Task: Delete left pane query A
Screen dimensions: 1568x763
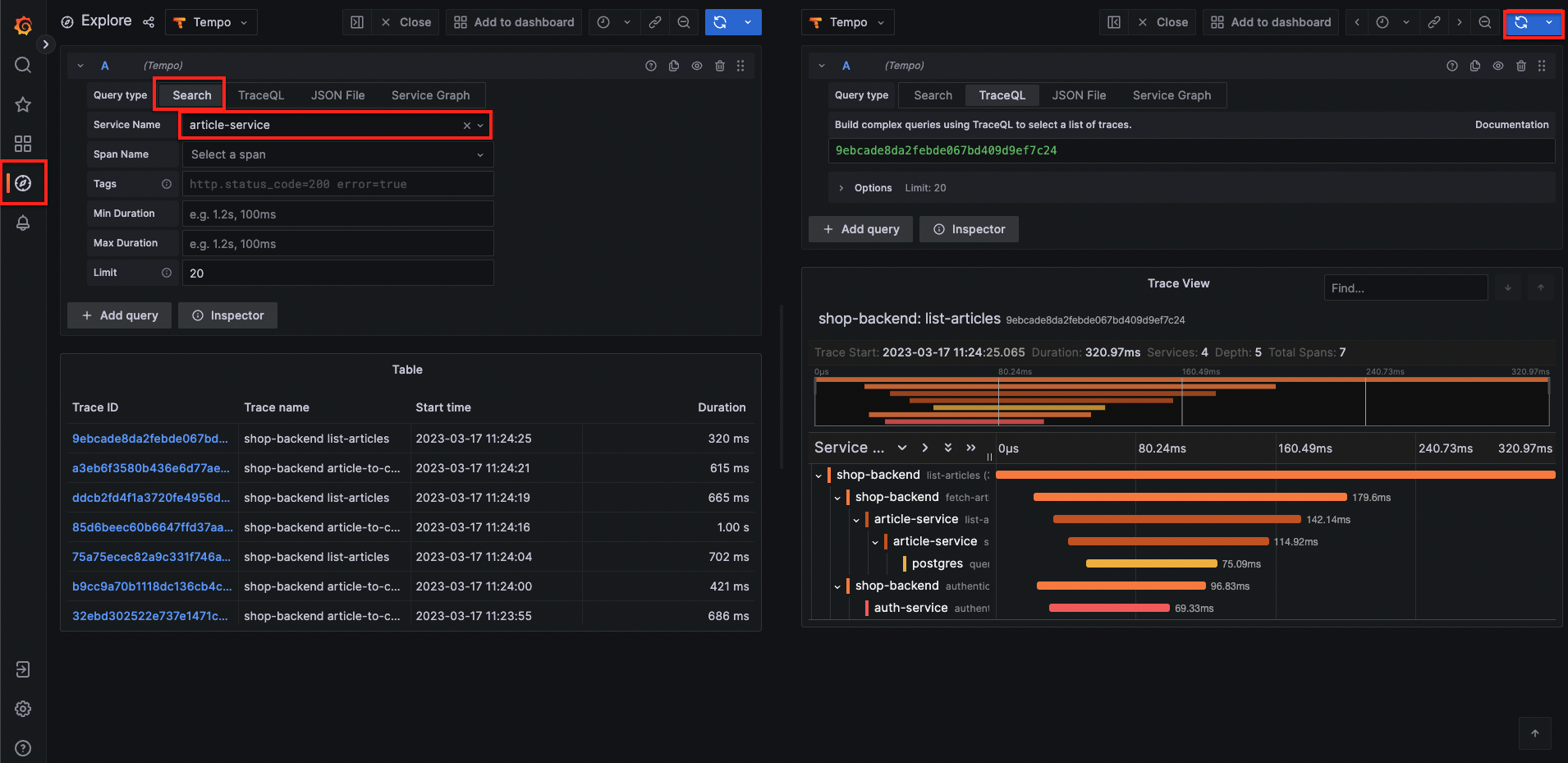Action: 720,66
